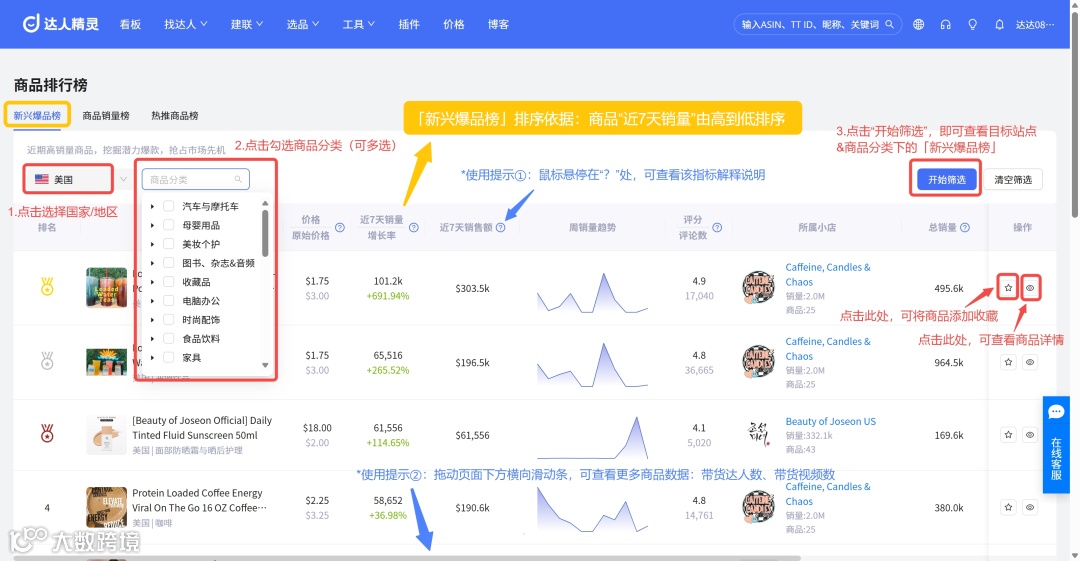This screenshot has width=1080, height=561.
Task: Open the Beauty of Joseon US shop link
Action: 831,421
